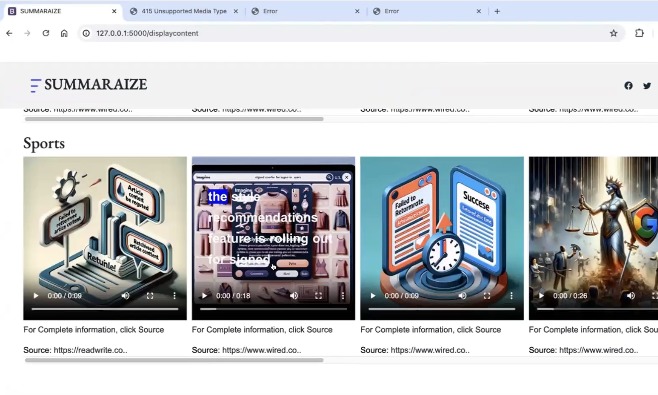658x395 pixels.
Task: Close the SUMMARAIZE tab
Action: tap(114, 11)
